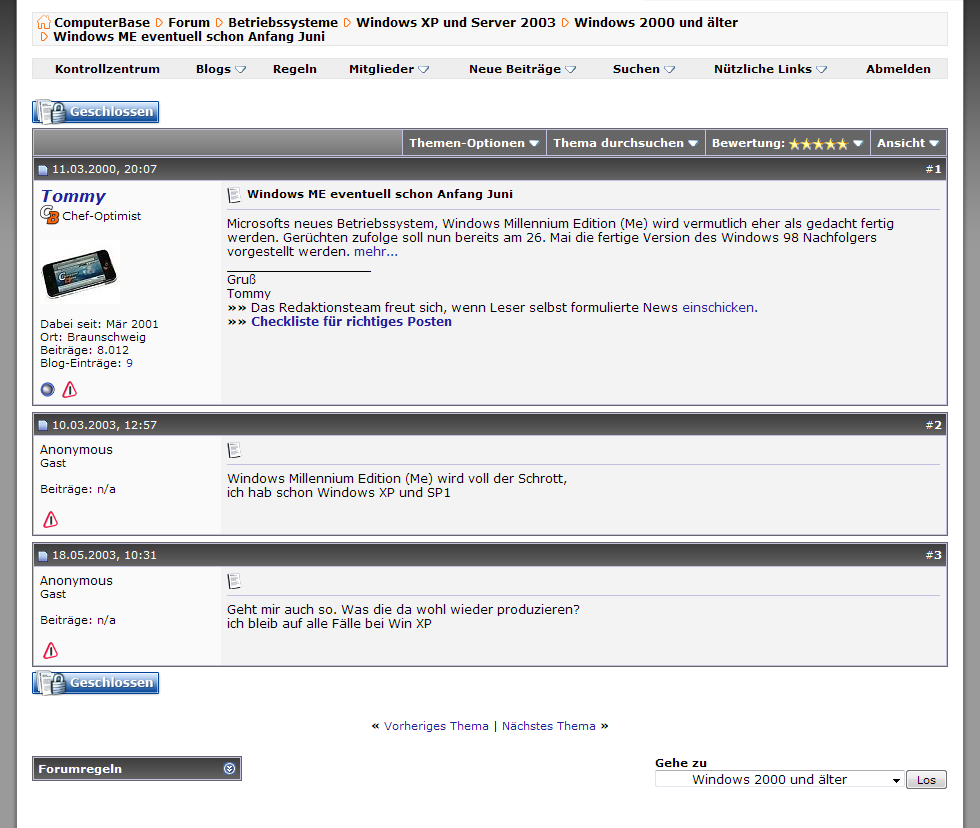The image size is (980, 828).
Task: Open Regeln in the navigation bar
Action: [294, 69]
